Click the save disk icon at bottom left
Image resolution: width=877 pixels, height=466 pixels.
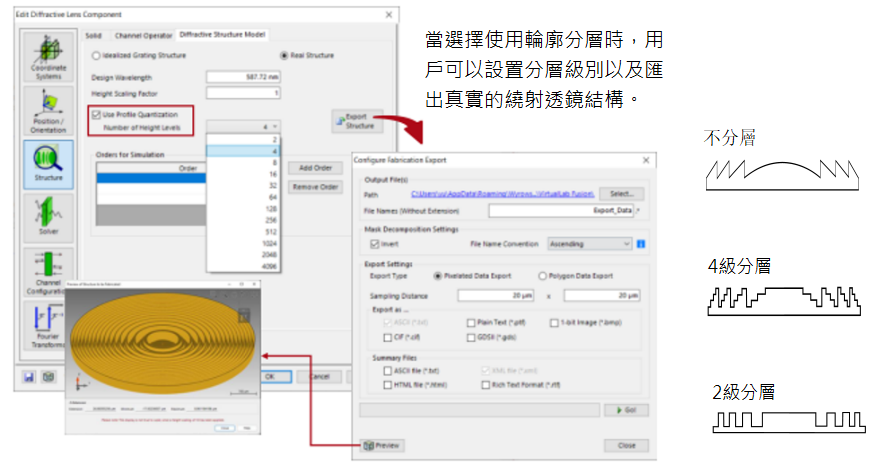coord(30,376)
